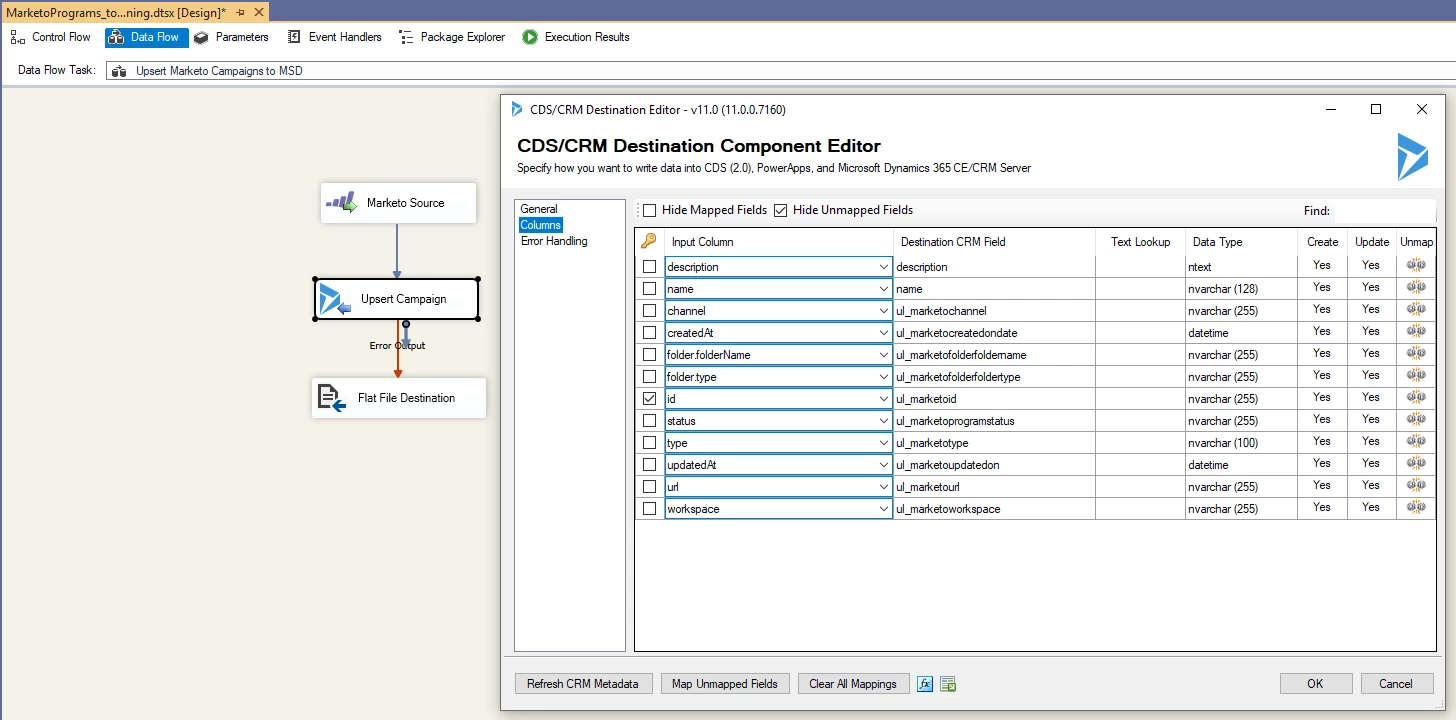Image resolution: width=1456 pixels, height=720 pixels.
Task: Expand the folder.type input column dropdown
Action: tap(883, 377)
